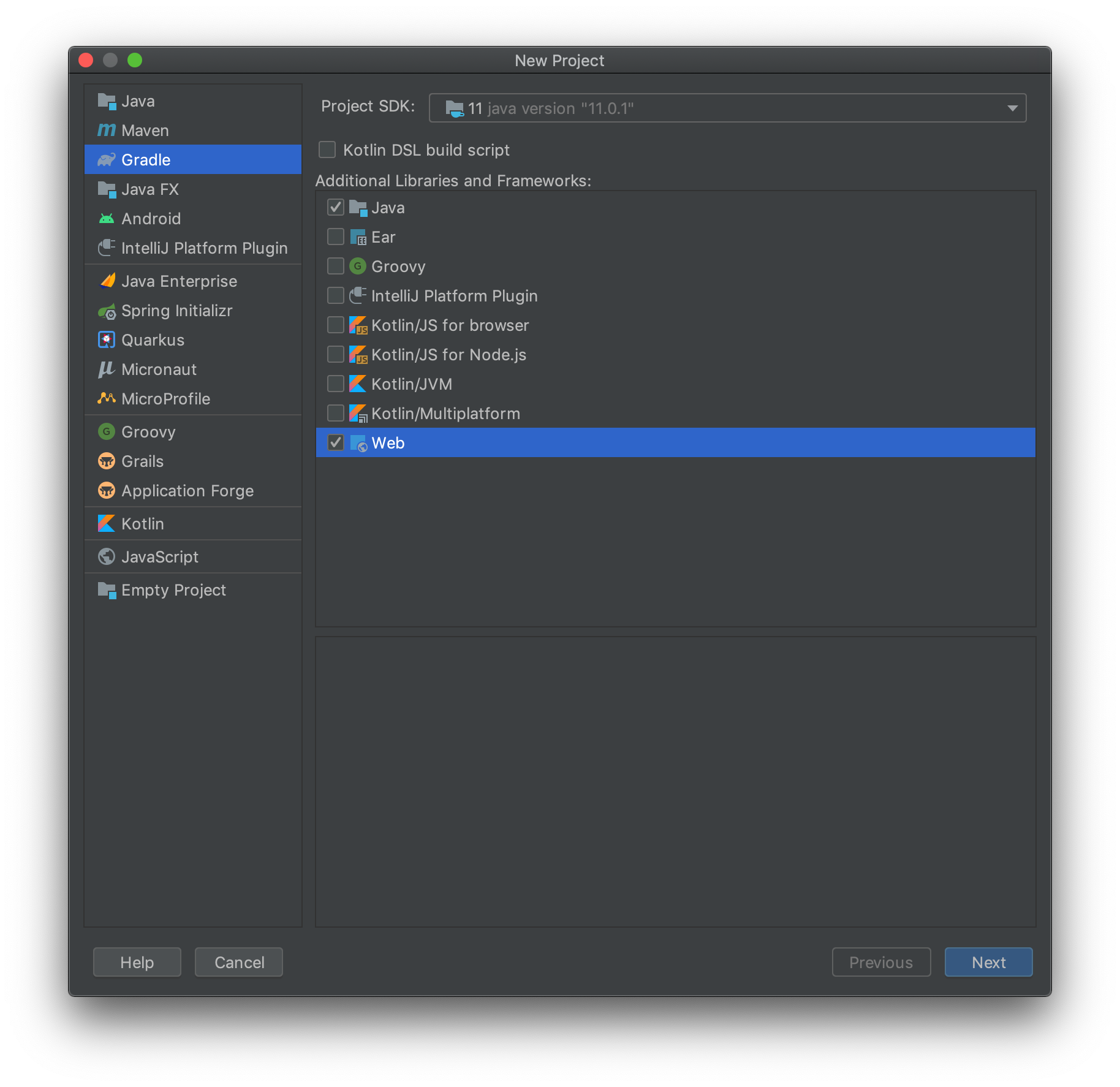This screenshot has width=1120, height=1087.
Task: Select the Java label in frameworks list
Action: tap(388, 208)
